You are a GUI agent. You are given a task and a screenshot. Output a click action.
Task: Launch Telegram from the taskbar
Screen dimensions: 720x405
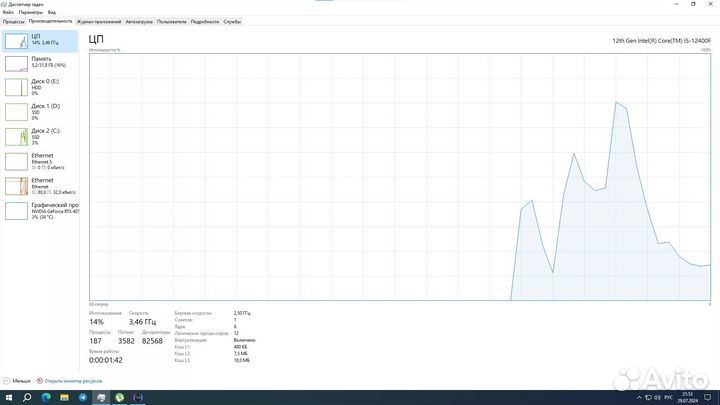(83, 397)
